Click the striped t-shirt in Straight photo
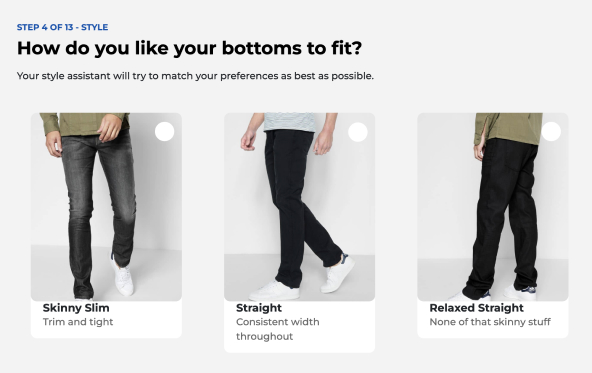 point(289,122)
